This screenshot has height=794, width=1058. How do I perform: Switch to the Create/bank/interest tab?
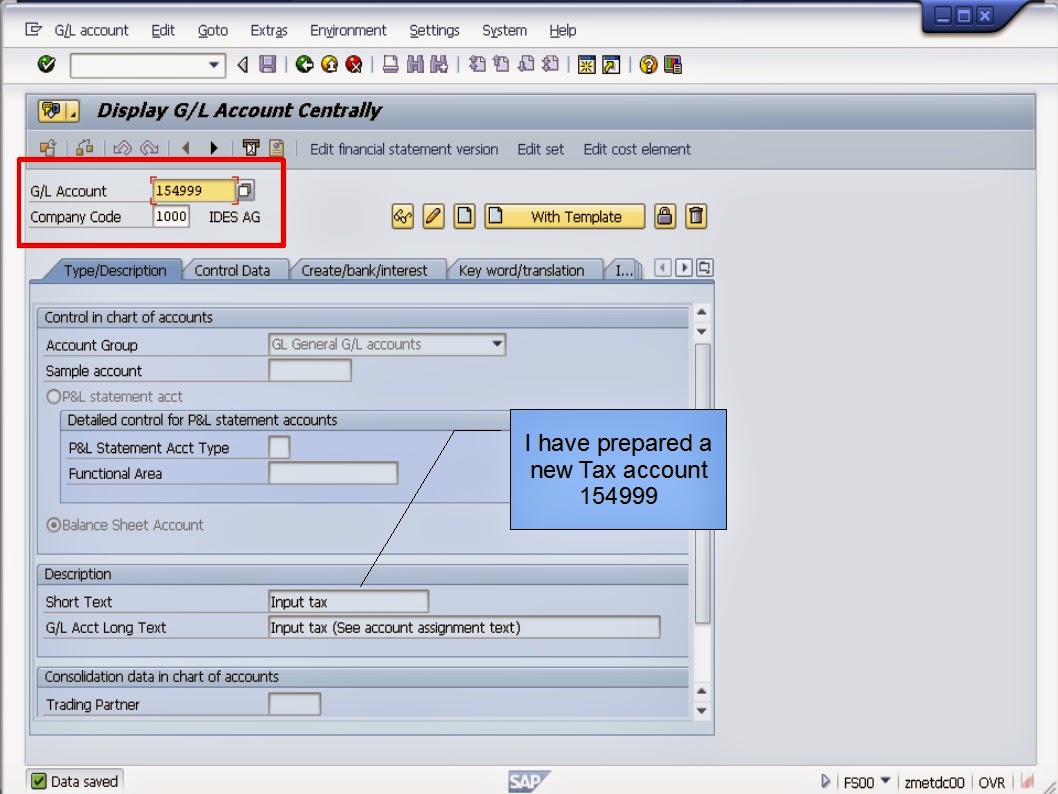point(364,271)
